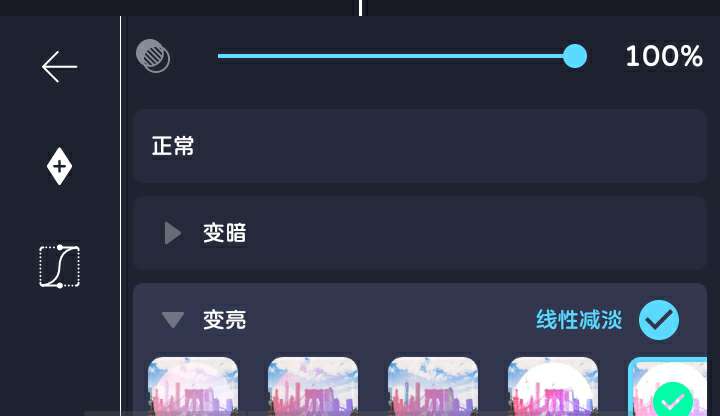Expand the 变暗 group with the triangle
720x416 pixels.
click(173, 233)
